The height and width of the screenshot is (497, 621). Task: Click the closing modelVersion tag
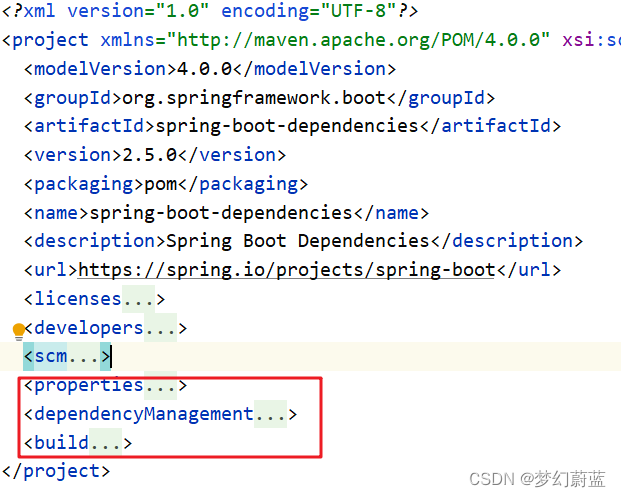coord(314,69)
